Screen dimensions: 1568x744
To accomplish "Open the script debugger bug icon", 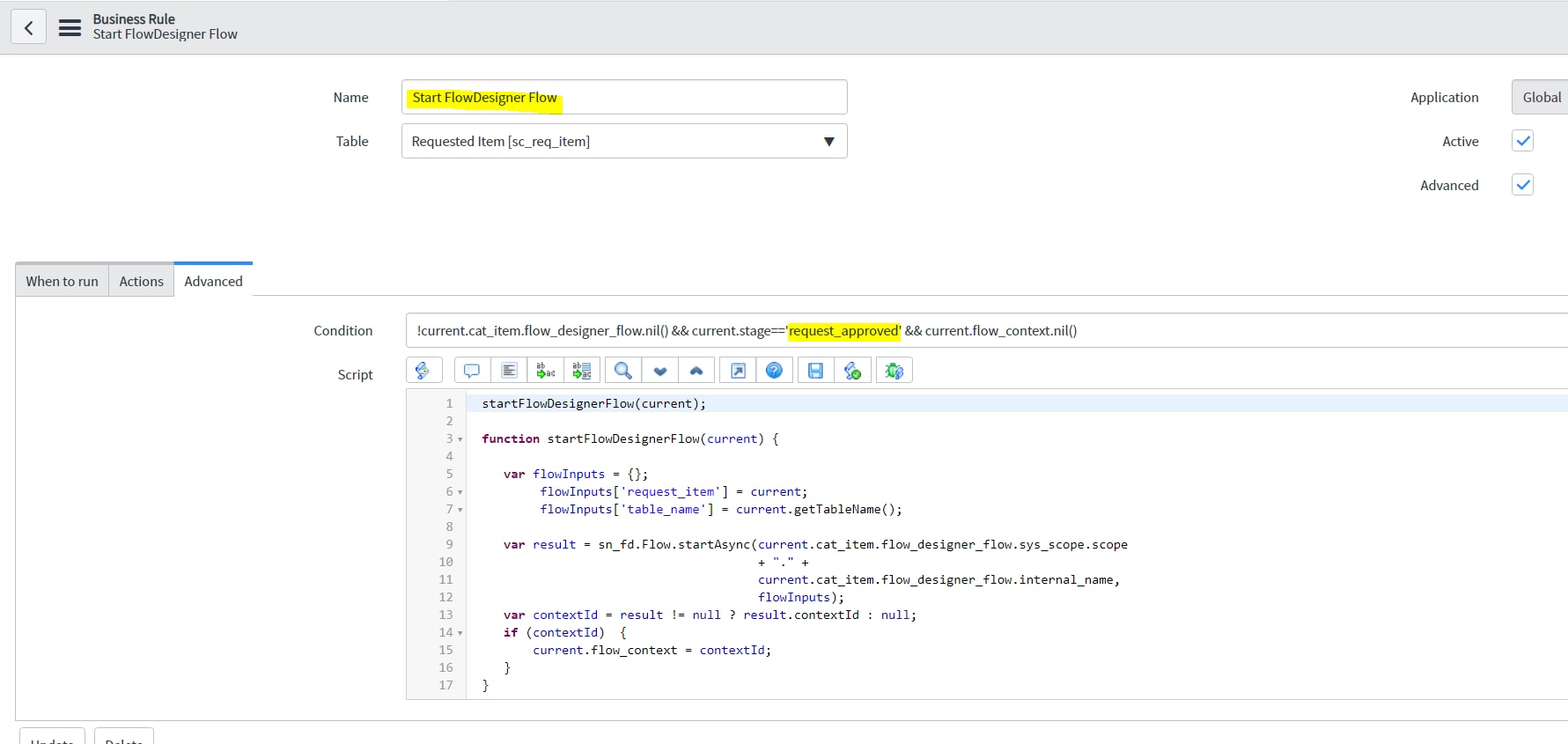I will pos(894,371).
